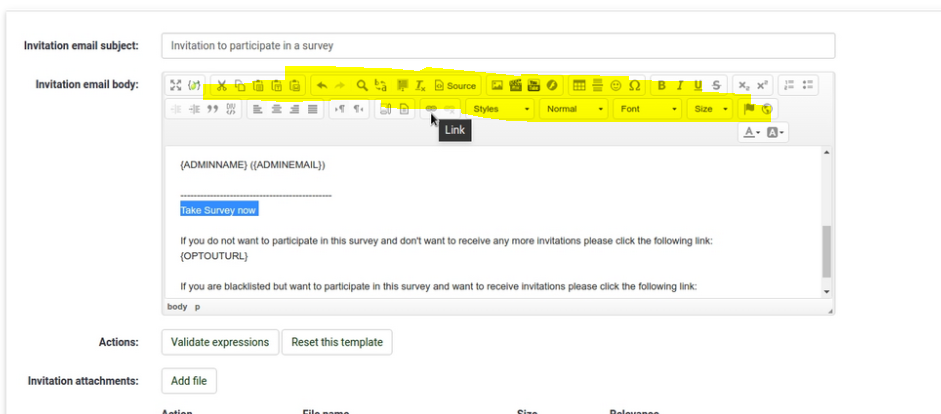Viewport: 941px width, 414px height.
Task: Set text direction right to left
Action: pyautogui.click(x=358, y=109)
